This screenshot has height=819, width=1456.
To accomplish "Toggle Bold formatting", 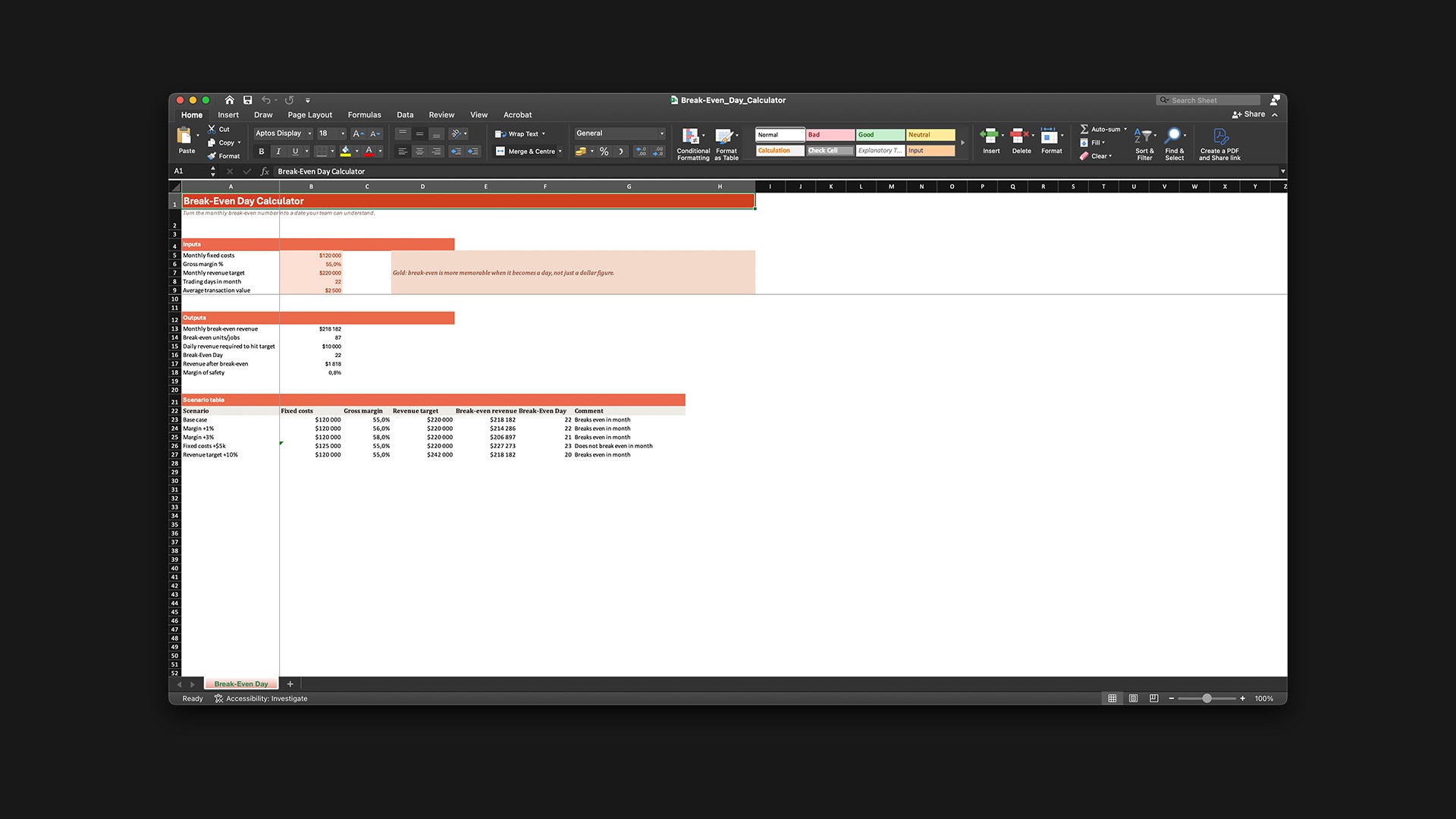I will point(262,152).
